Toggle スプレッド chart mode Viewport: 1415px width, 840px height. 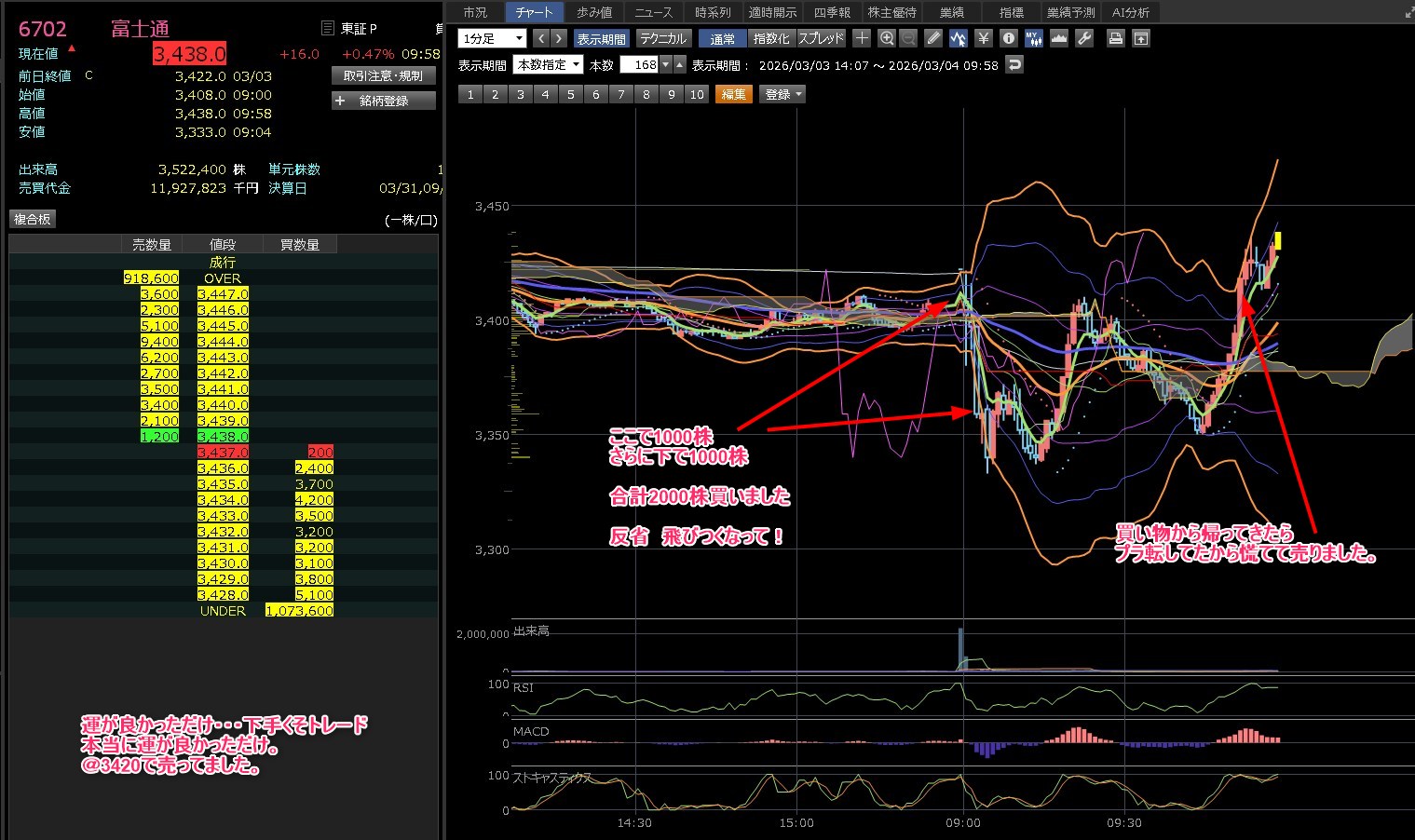point(822,38)
